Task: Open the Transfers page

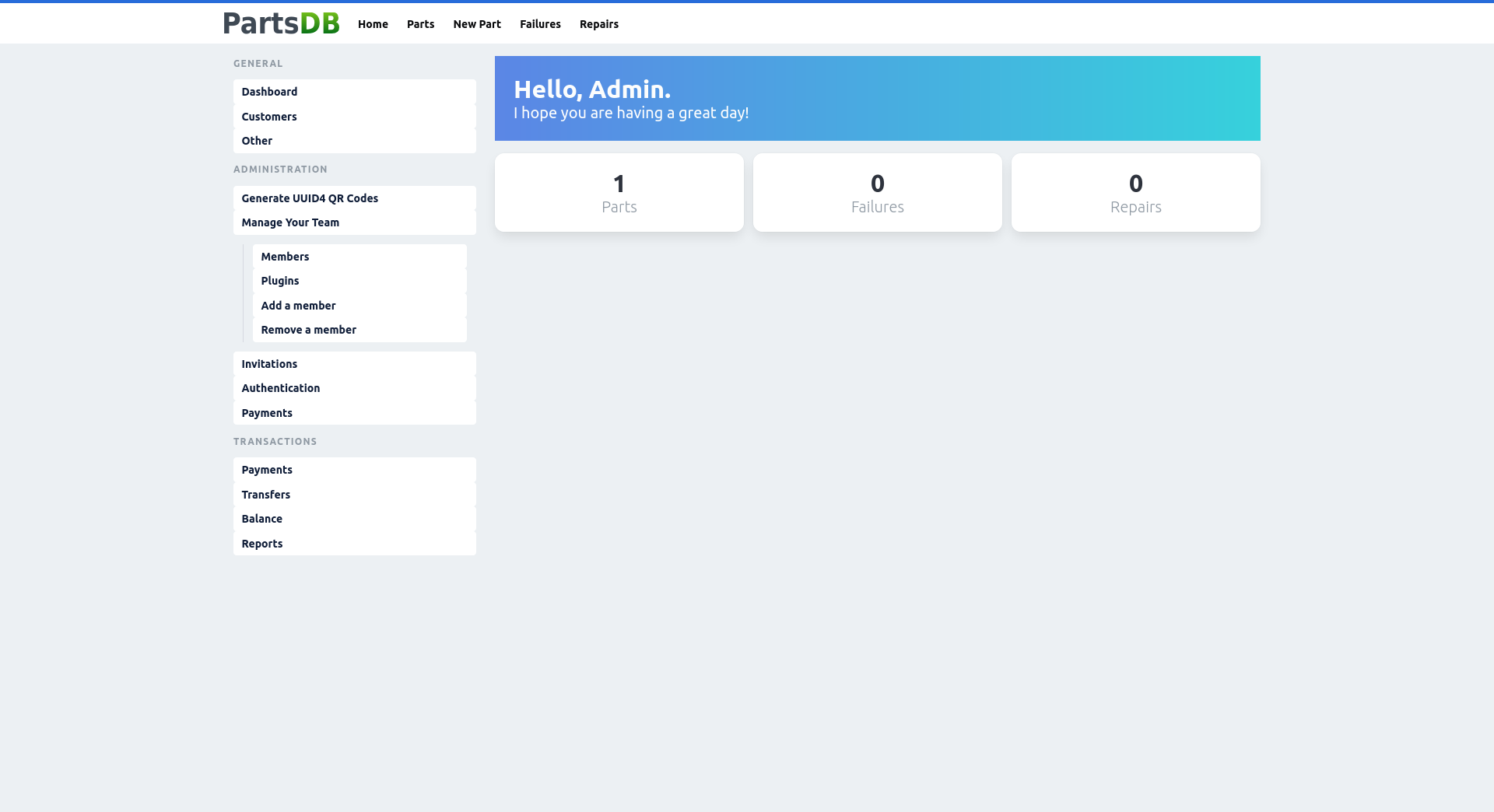Action: (265, 495)
